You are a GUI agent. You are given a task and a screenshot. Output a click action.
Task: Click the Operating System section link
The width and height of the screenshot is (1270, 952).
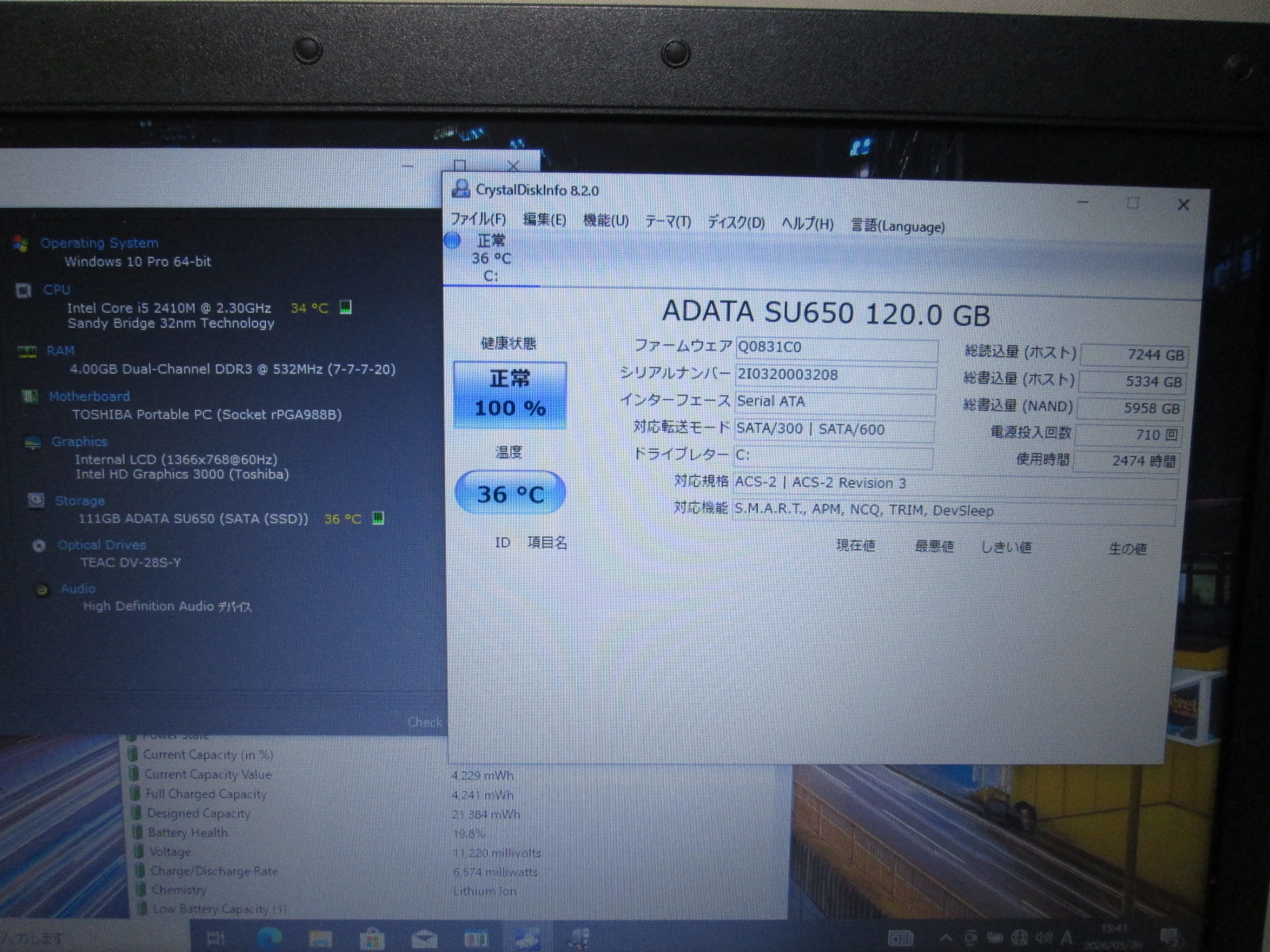click(x=99, y=243)
